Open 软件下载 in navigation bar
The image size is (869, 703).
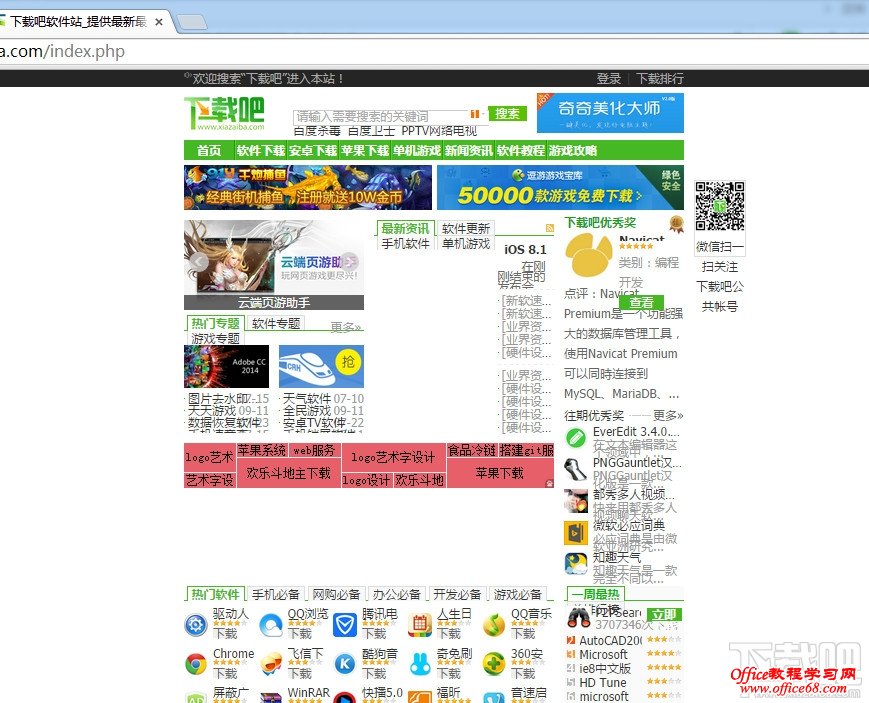261,150
